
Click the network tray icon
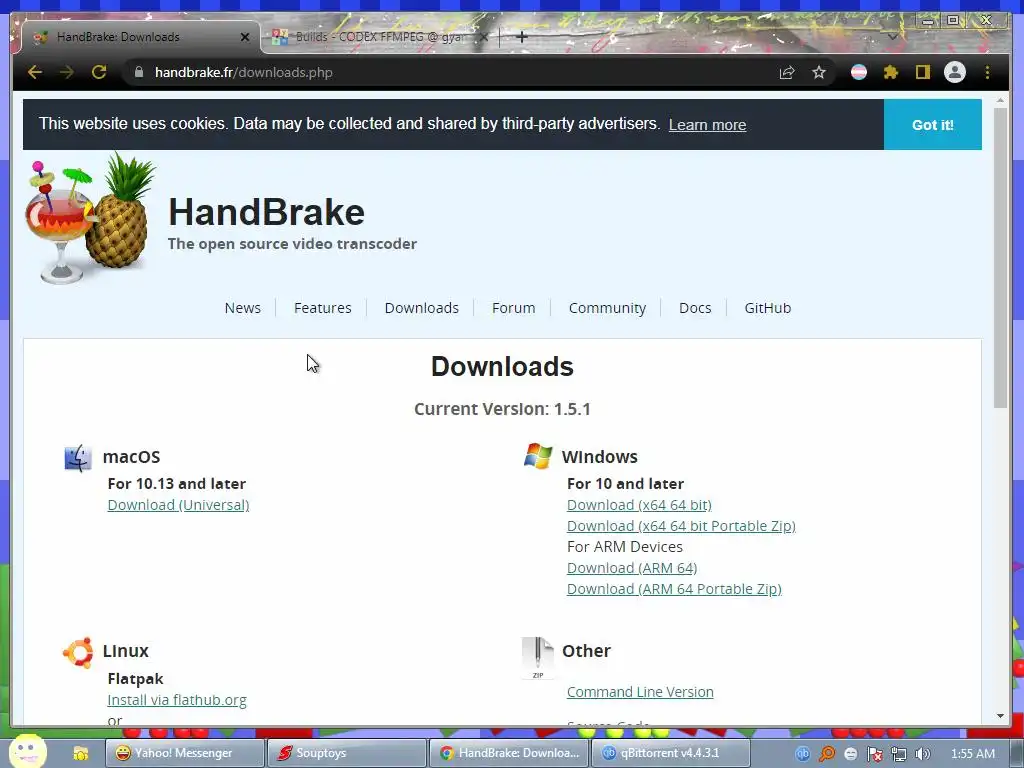(x=899, y=754)
